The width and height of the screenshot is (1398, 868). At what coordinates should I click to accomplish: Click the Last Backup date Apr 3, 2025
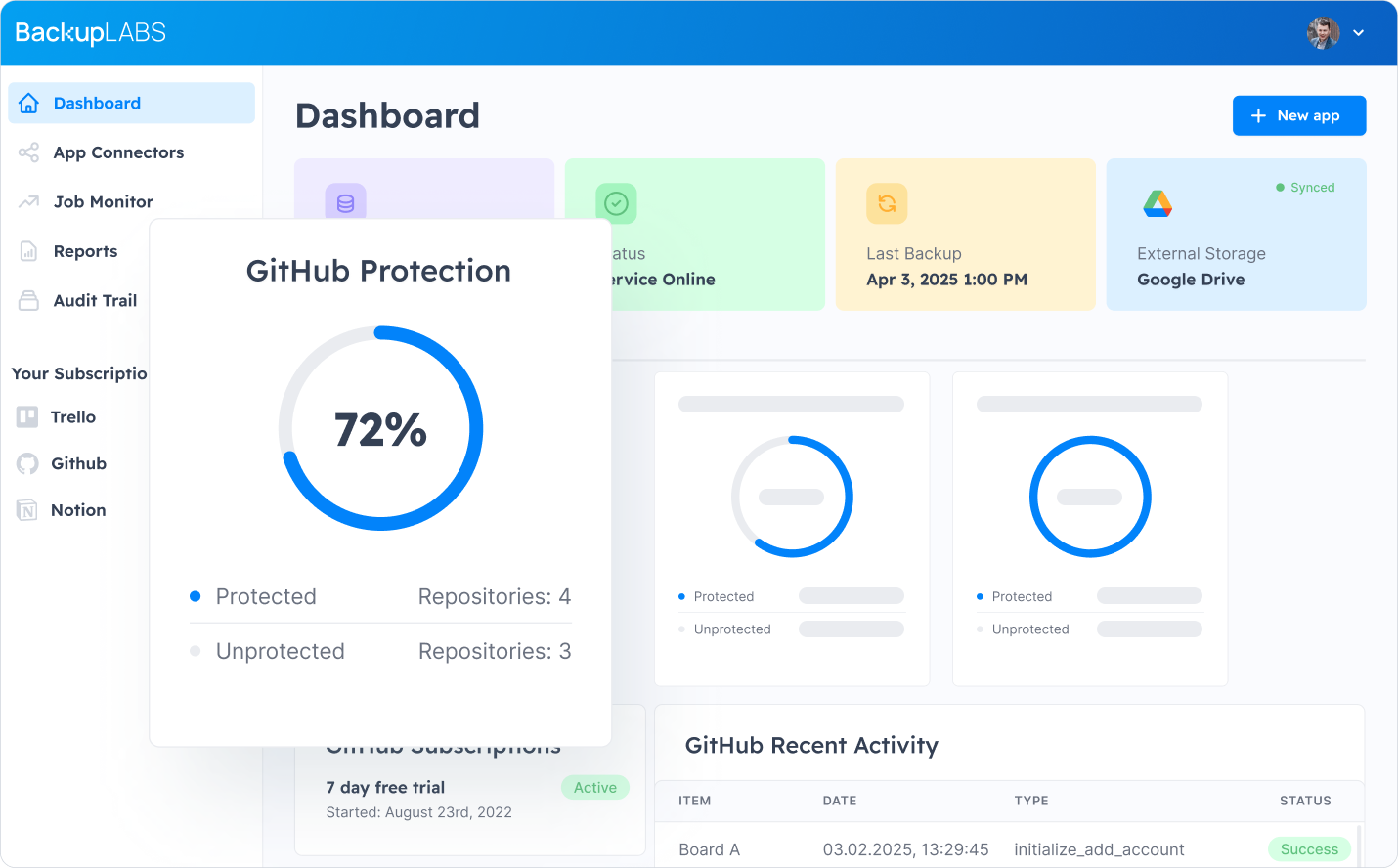click(946, 280)
